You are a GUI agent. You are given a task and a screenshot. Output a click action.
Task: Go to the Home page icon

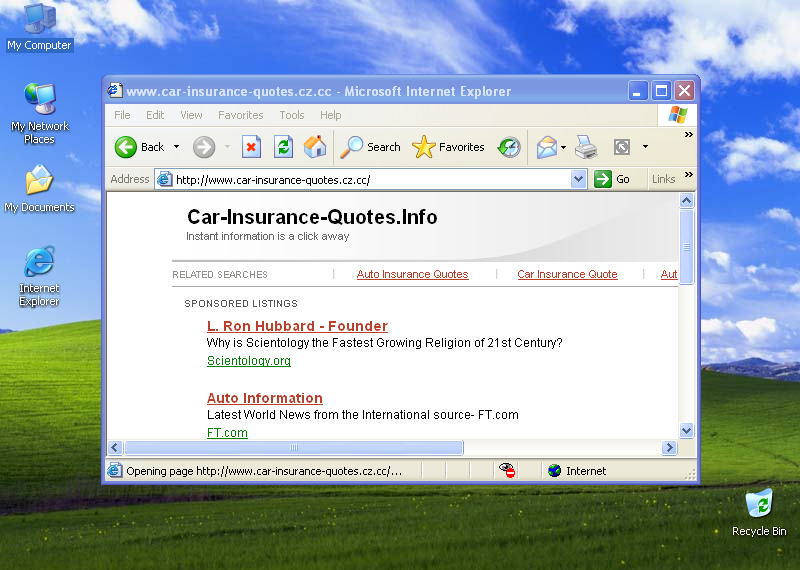pyautogui.click(x=315, y=147)
